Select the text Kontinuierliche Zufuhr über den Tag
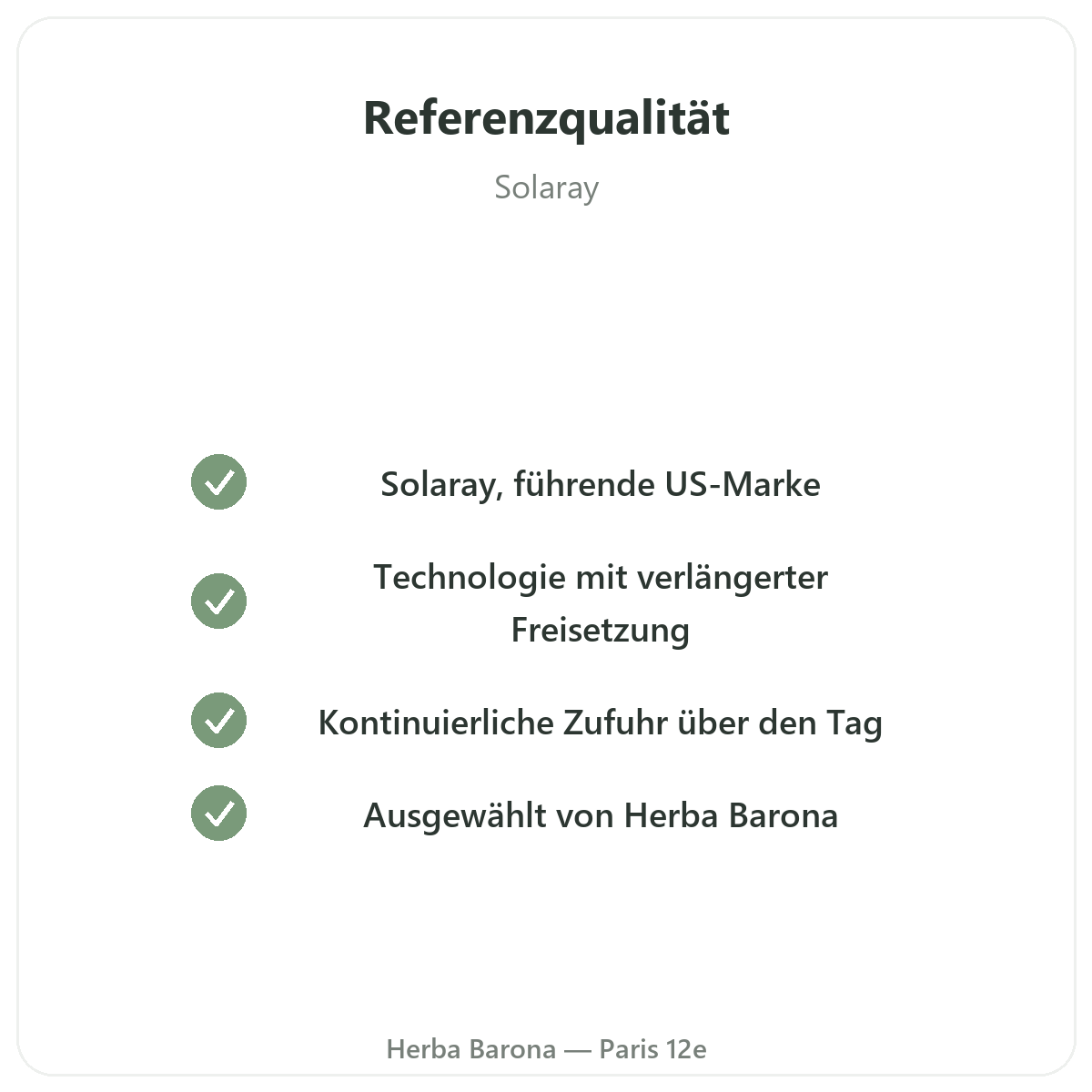 [x=601, y=723]
